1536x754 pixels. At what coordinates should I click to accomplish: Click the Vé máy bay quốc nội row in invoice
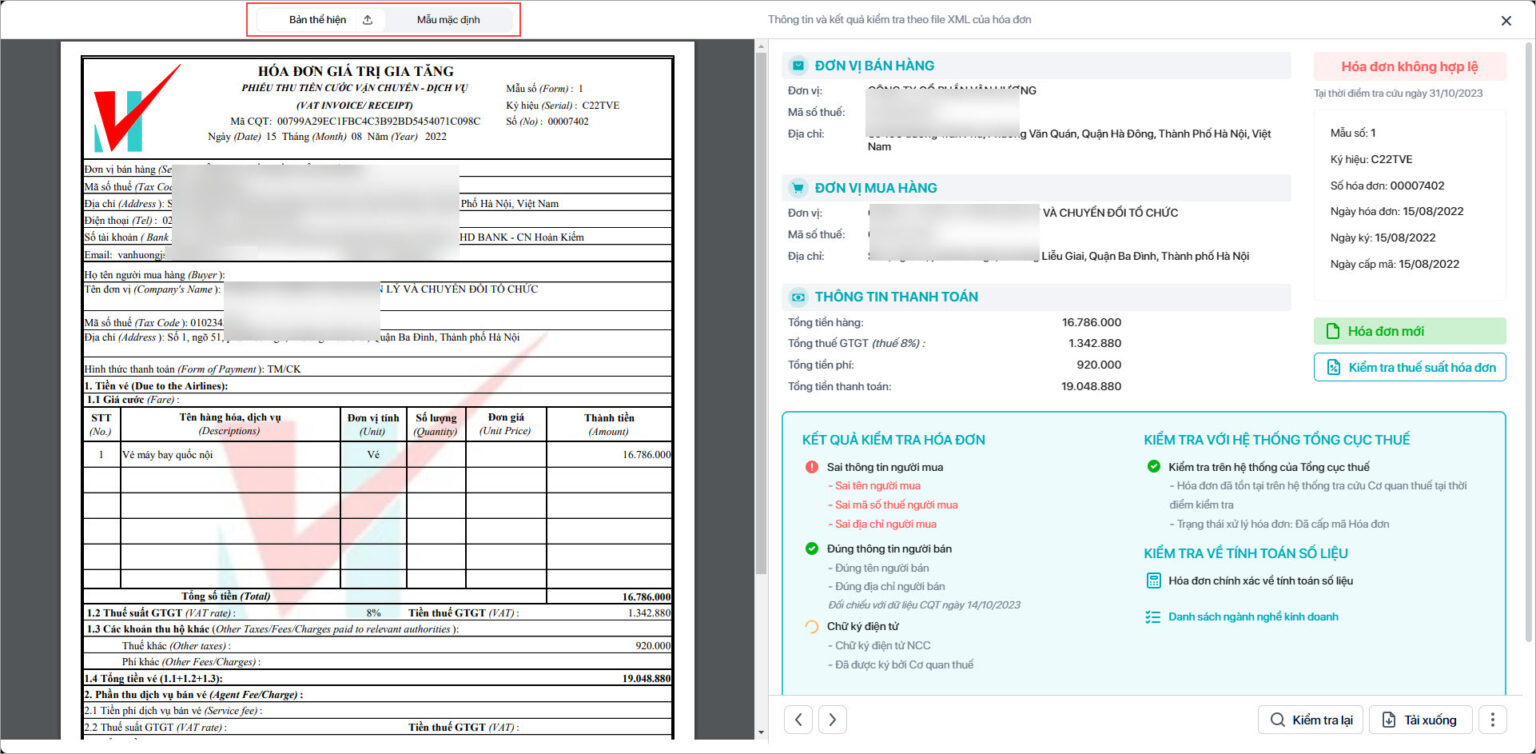point(377,454)
